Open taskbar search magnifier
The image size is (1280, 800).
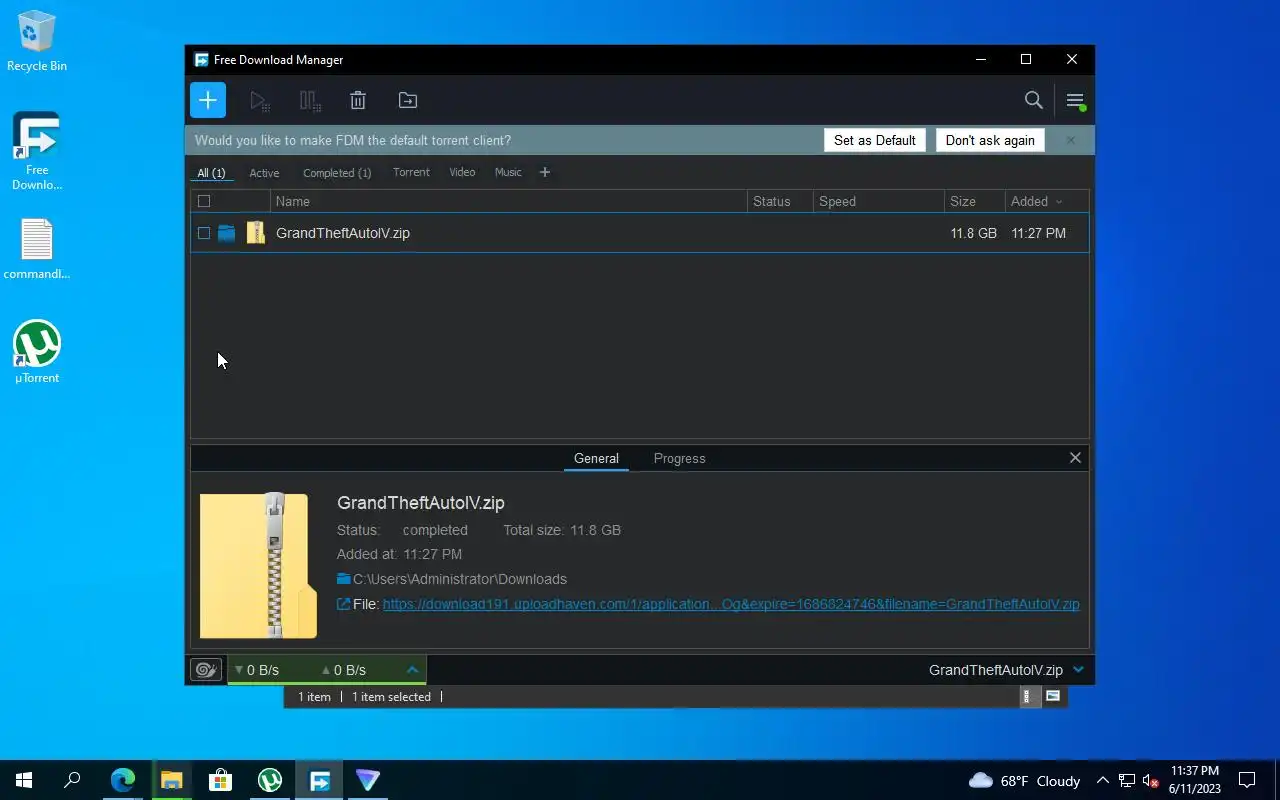72,780
